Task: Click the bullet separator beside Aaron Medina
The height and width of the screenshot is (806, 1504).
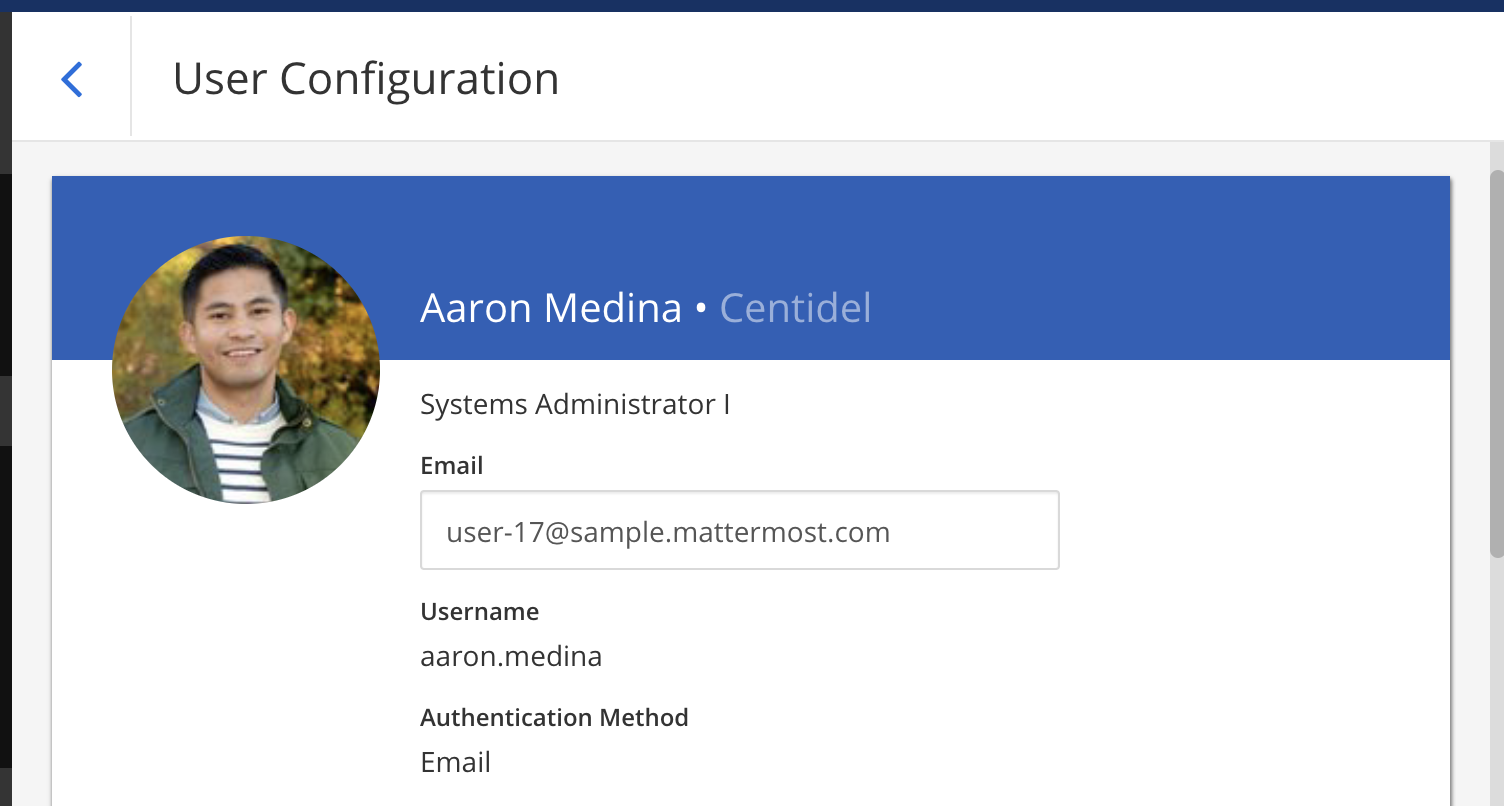Action: (701, 308)
